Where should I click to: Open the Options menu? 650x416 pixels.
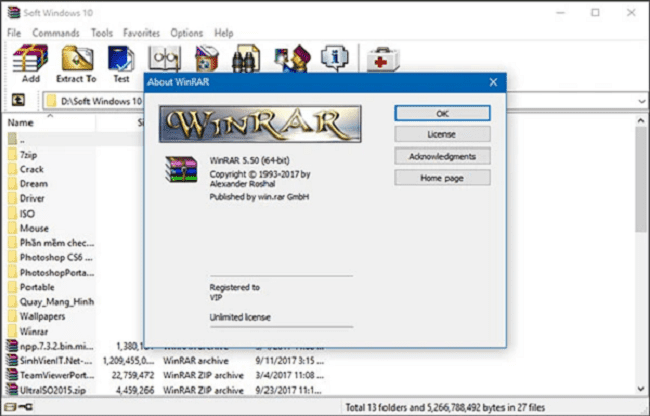click(x=187, y=33)
